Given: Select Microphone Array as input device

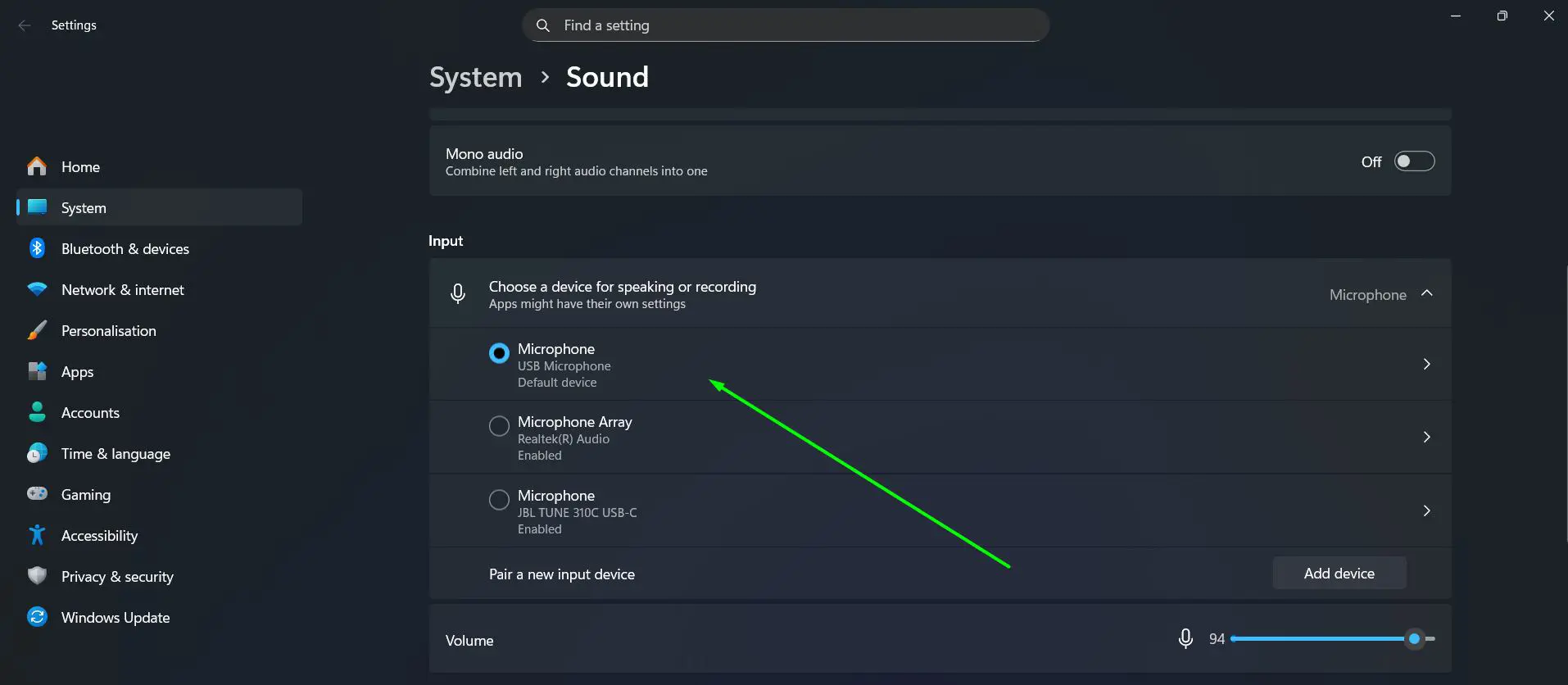Looking at the screenshot, I should tap(499, 425).
